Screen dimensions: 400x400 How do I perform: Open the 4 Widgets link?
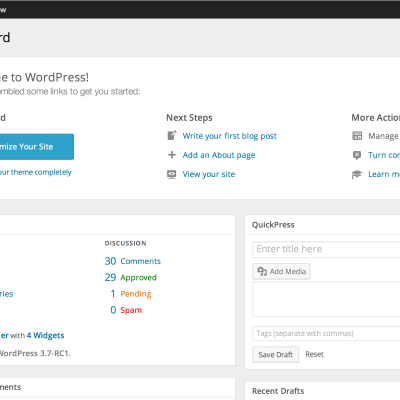tap(45, 335)
